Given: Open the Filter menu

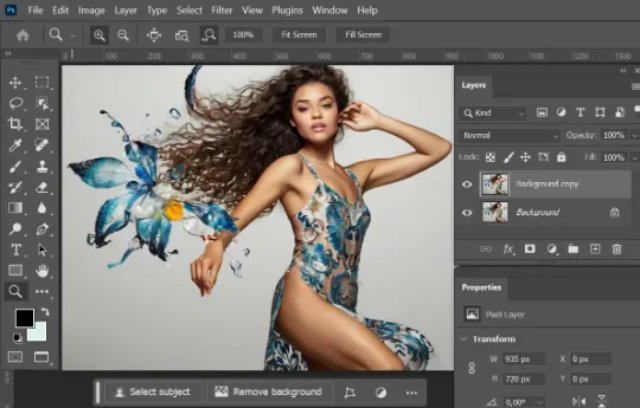Looking at the screenshot, I should tap(222, 11).
